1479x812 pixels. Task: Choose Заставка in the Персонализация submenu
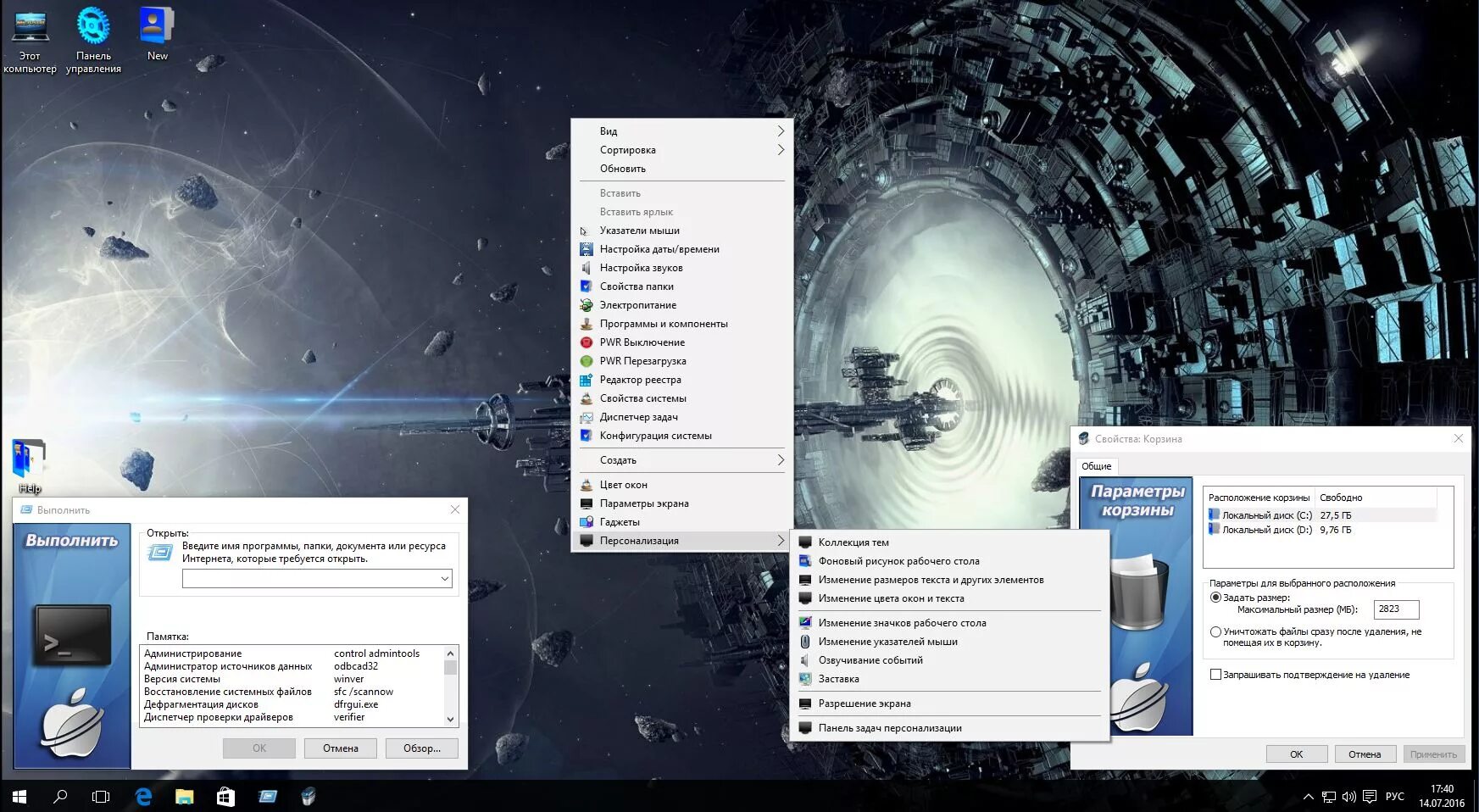tap(838, 679)
